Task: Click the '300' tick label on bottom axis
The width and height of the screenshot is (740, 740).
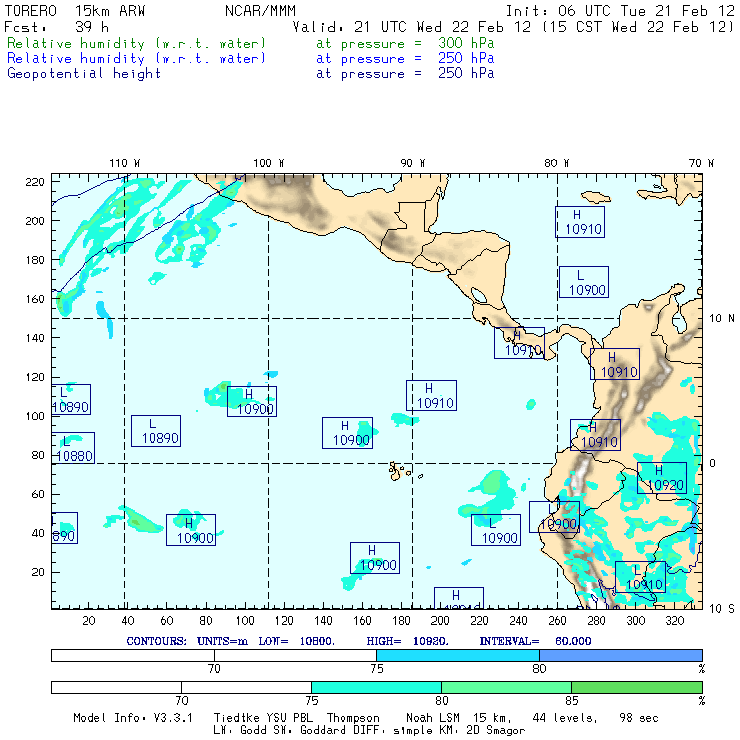Action: pyautogui.click(x=636, y=621)
